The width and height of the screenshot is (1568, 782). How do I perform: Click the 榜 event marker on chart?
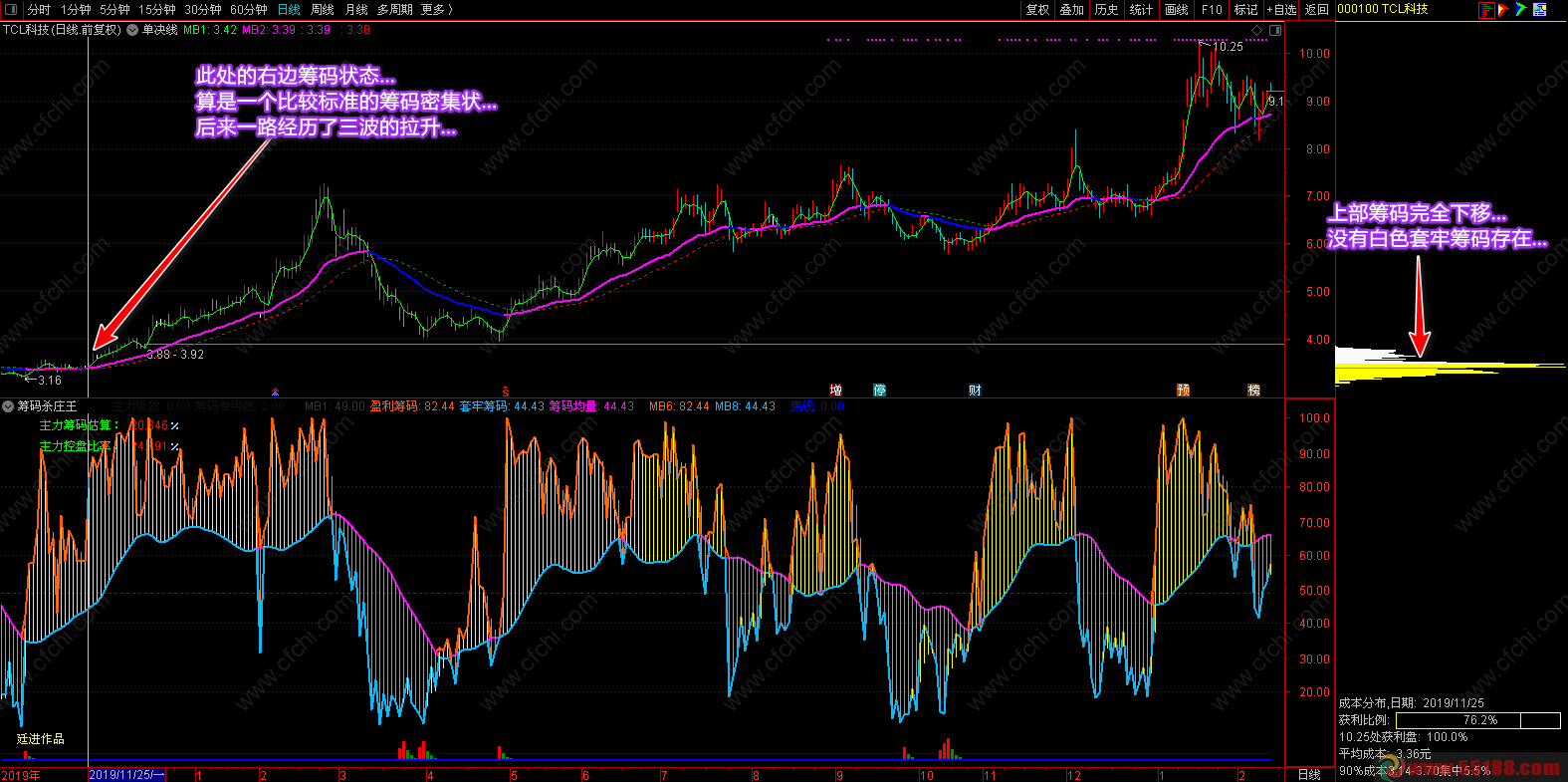point(1253,390)
